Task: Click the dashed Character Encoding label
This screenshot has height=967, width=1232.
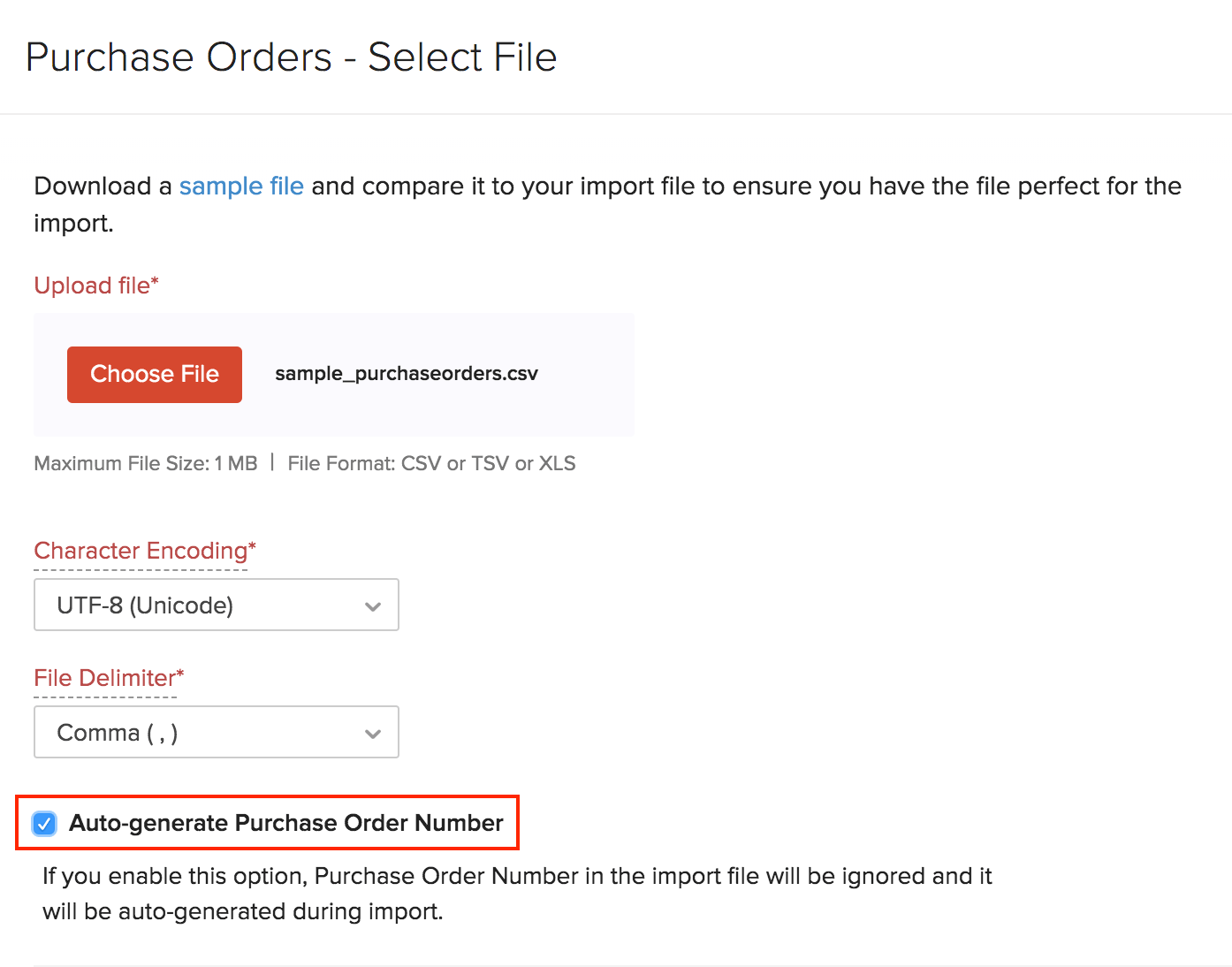Action: [144, 550]
